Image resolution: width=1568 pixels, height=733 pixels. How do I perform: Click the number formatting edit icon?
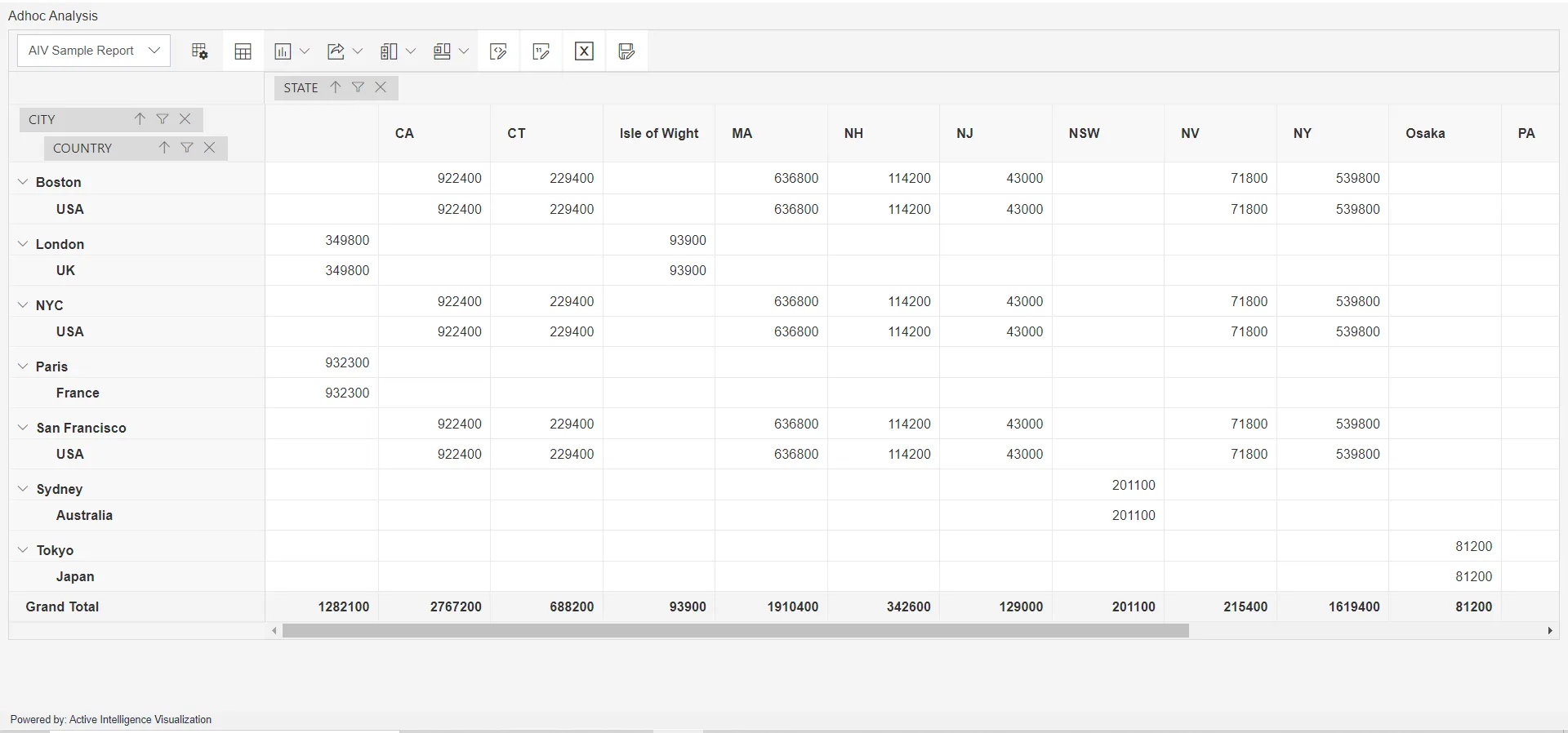click(541, 51)
